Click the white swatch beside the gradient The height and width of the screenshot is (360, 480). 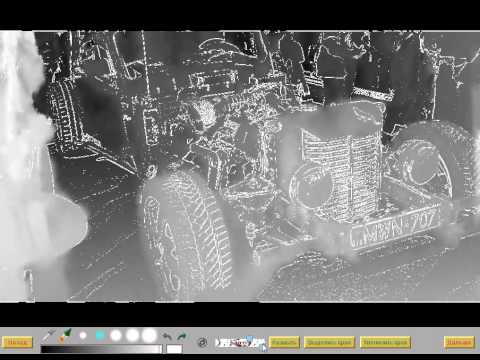pyautogui.click(x=174, y=349)
